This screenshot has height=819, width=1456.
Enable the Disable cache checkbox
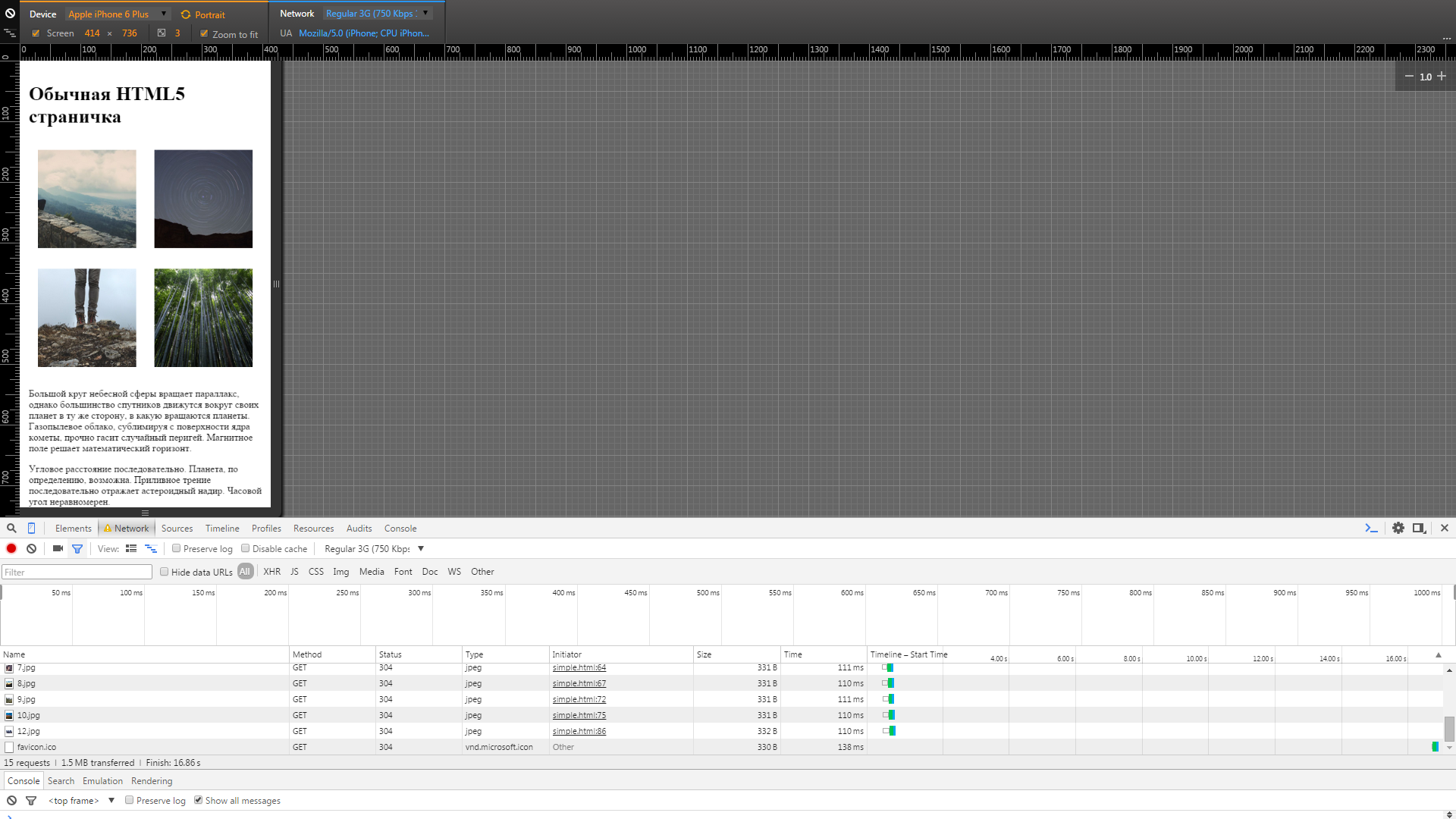(x=245, y=549)
